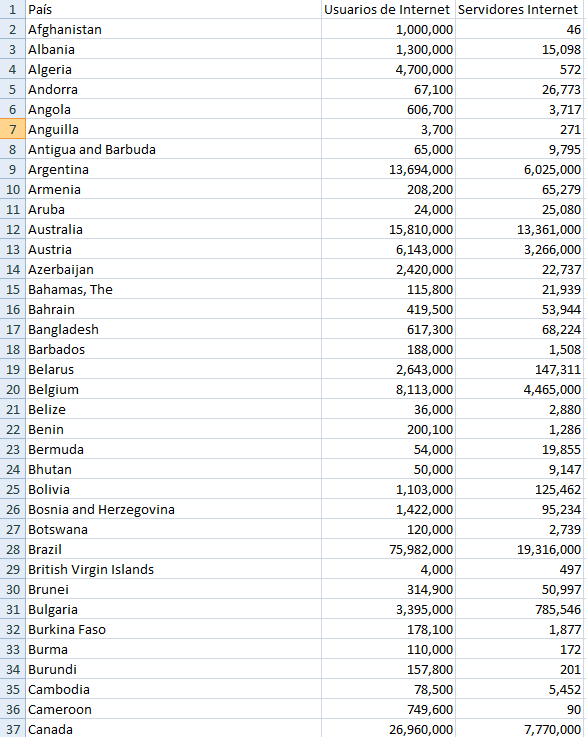This screenshot has height=737, width=586.
Task: Select the Angola cell
Action: coord(173,109)
